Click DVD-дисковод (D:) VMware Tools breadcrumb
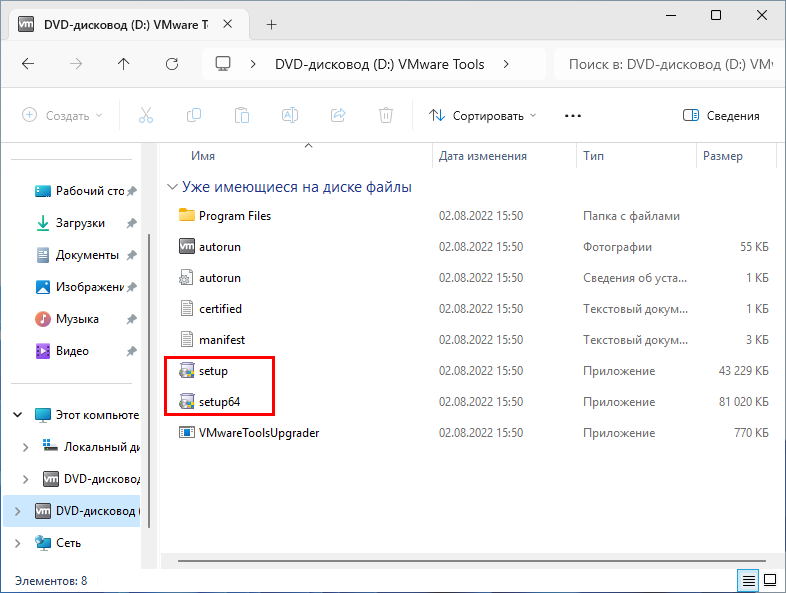Screen dimensions: 786x593 (x=379, y=64)
